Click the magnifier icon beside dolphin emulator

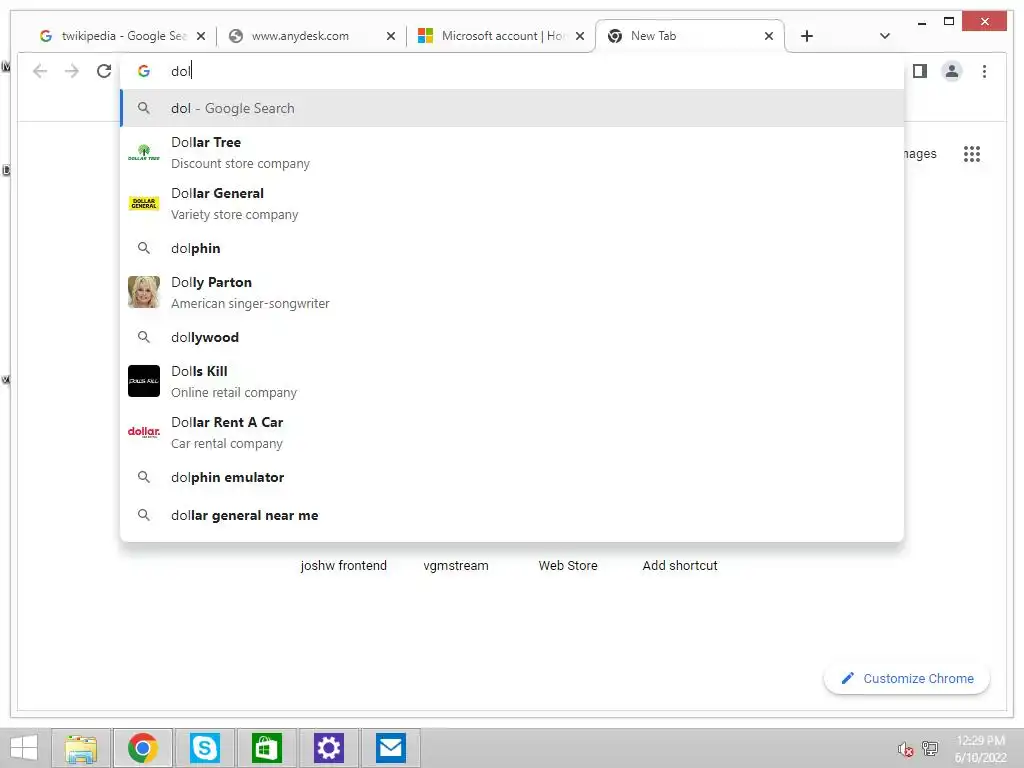click(x=144, y=477)
